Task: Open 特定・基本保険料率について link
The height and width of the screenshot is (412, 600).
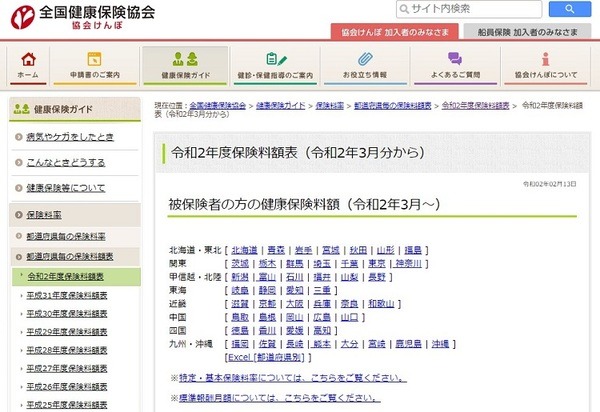Action: click(x=293, y=378)
